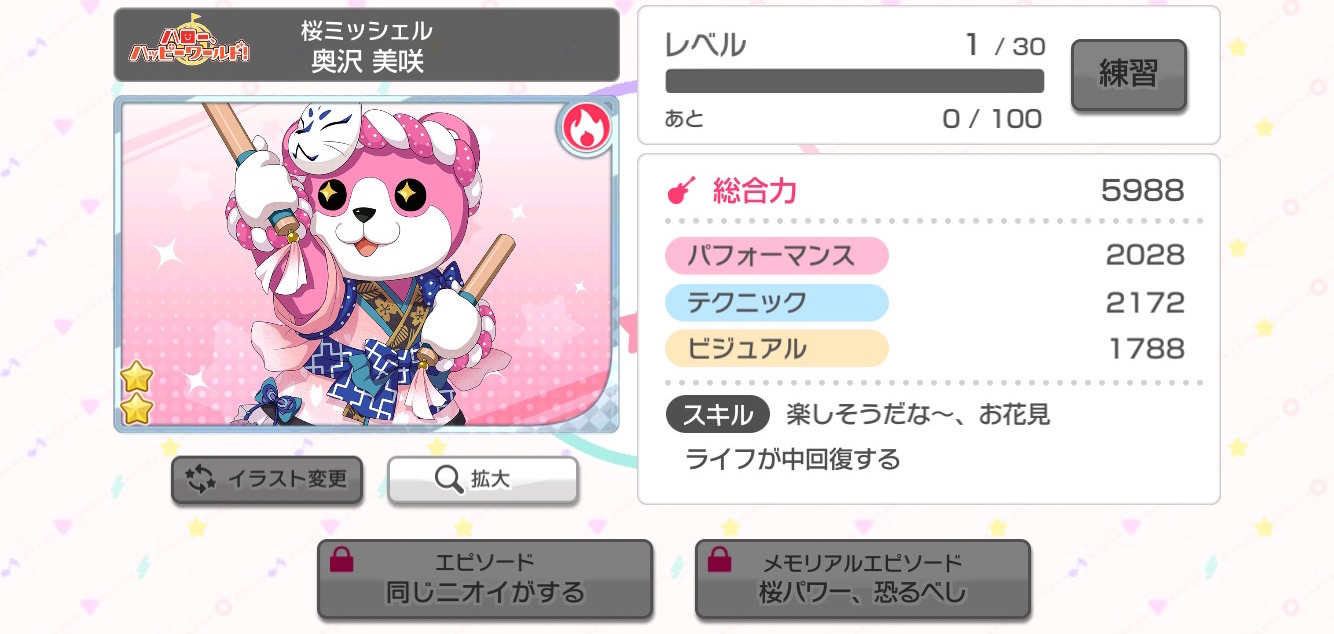Open the 同じニオイがする episode
The height and width of the screenshot is (634, 1334).
pyautogui.click(x=485, y=579)
